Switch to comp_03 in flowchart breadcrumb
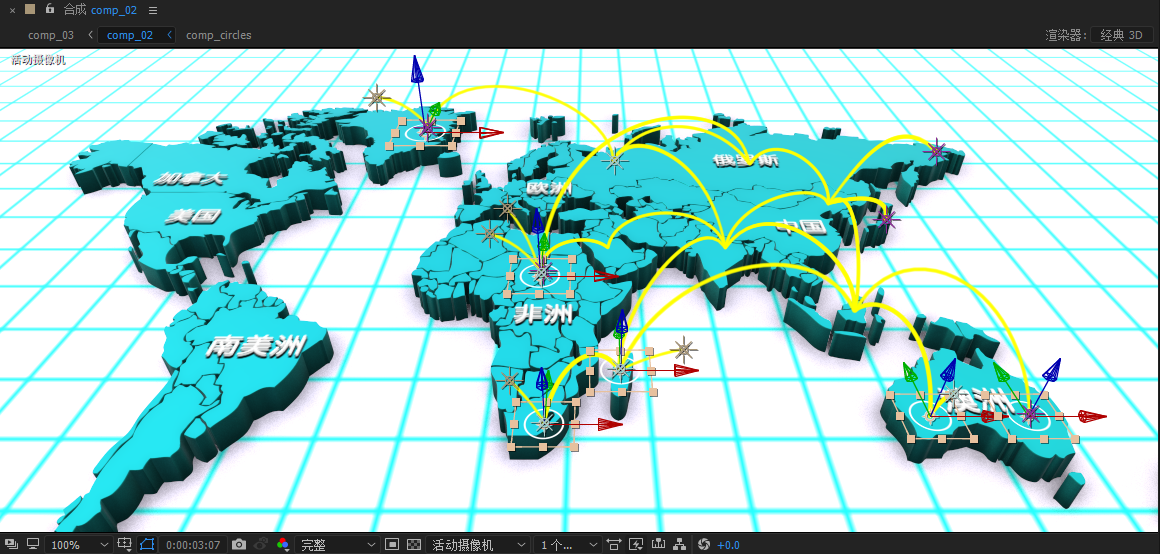Viewport: 1160px width, 554px height. (x=51, y=35)
